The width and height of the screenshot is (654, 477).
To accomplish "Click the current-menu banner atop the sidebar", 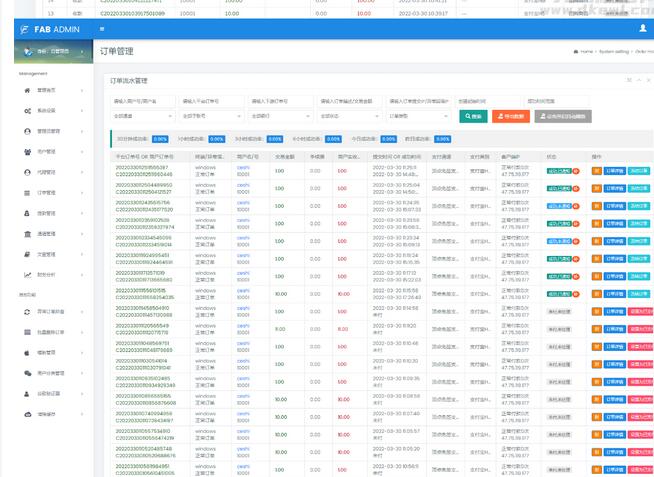I will click(53, 51).
